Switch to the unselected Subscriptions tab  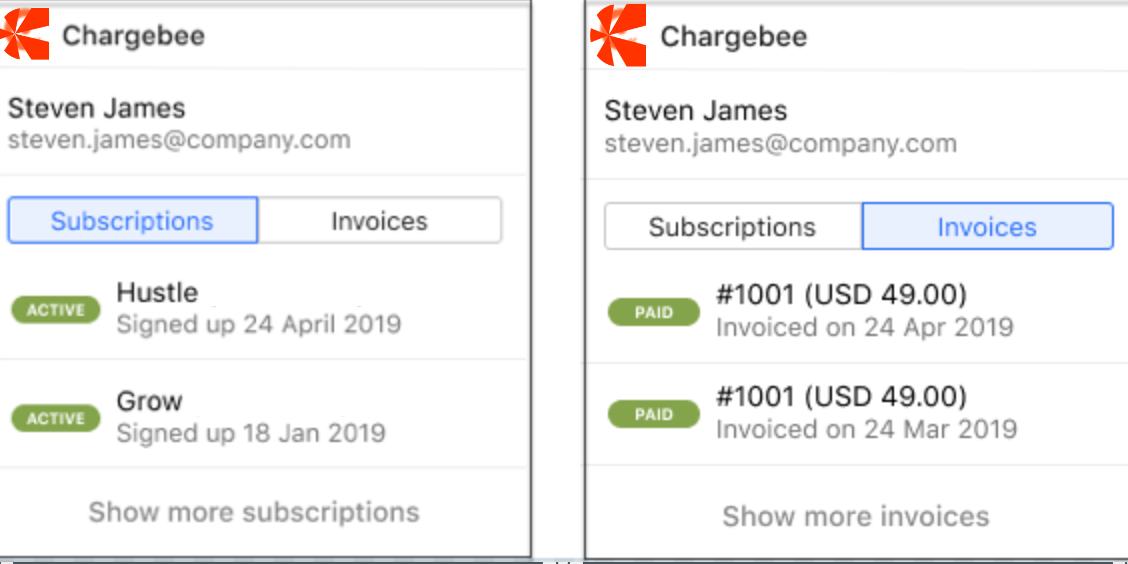[732, 227]
